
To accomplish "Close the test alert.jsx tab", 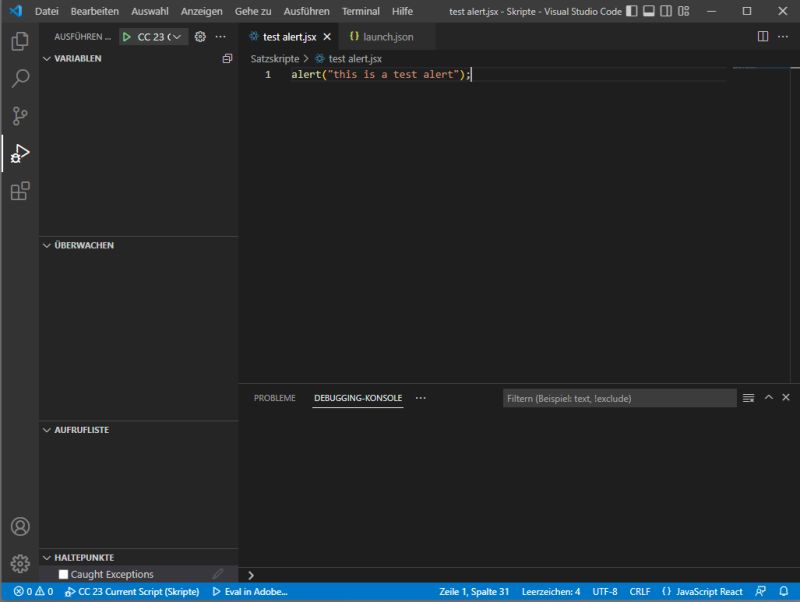I will (x=327, y=37).
